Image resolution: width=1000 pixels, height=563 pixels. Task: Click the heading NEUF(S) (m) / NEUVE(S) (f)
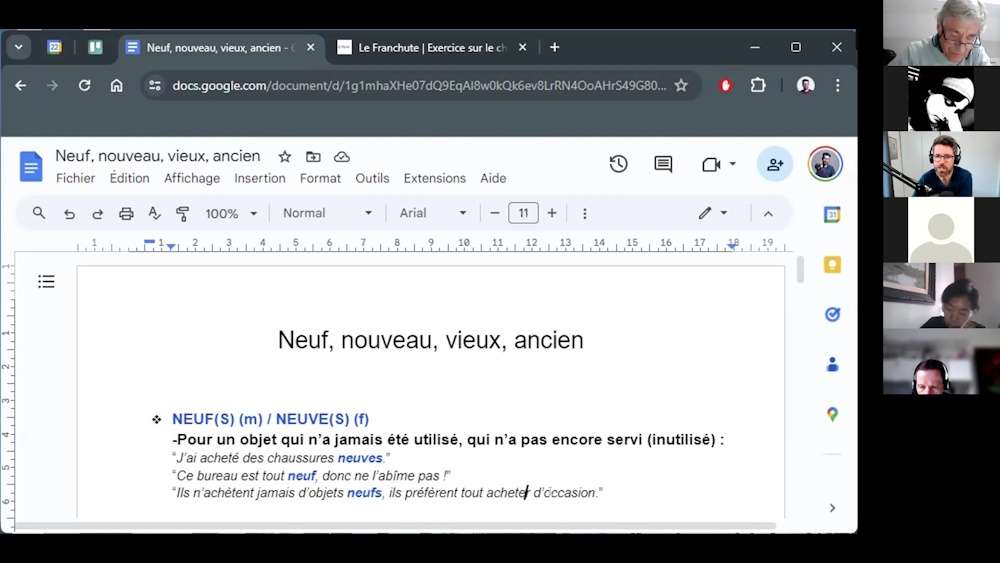[270, 419]
